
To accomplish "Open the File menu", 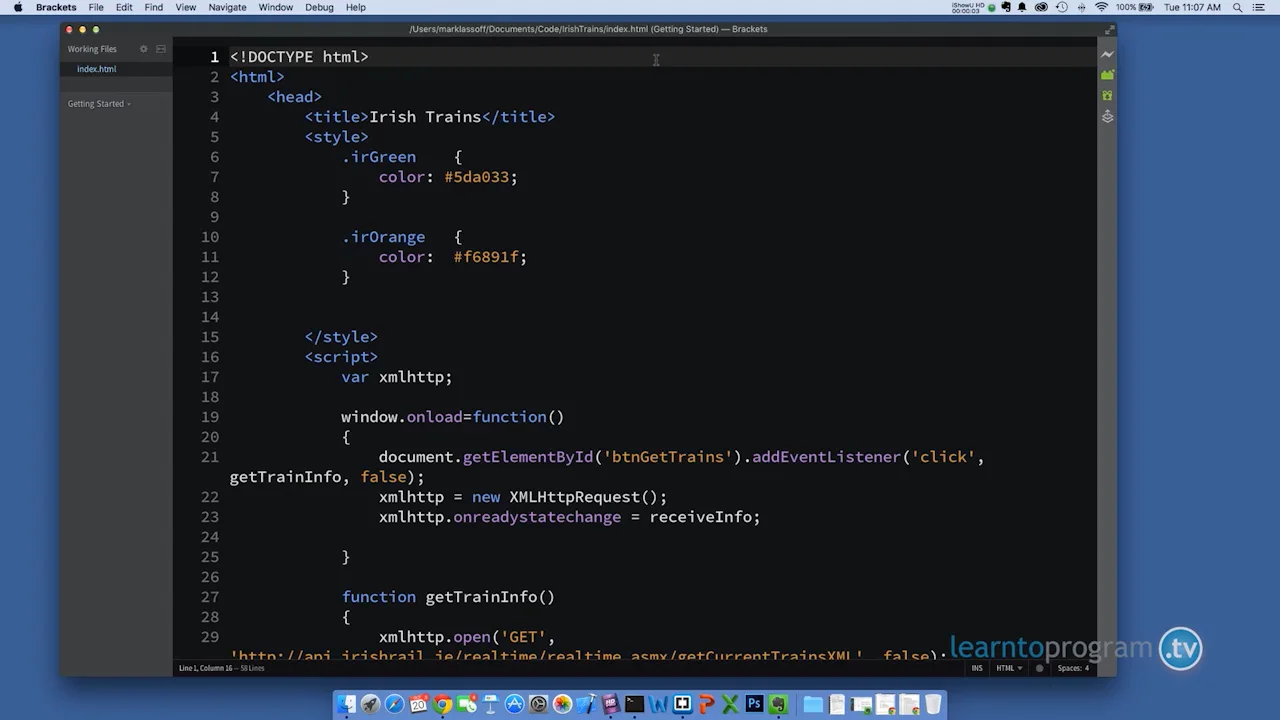I will point(96,7).
